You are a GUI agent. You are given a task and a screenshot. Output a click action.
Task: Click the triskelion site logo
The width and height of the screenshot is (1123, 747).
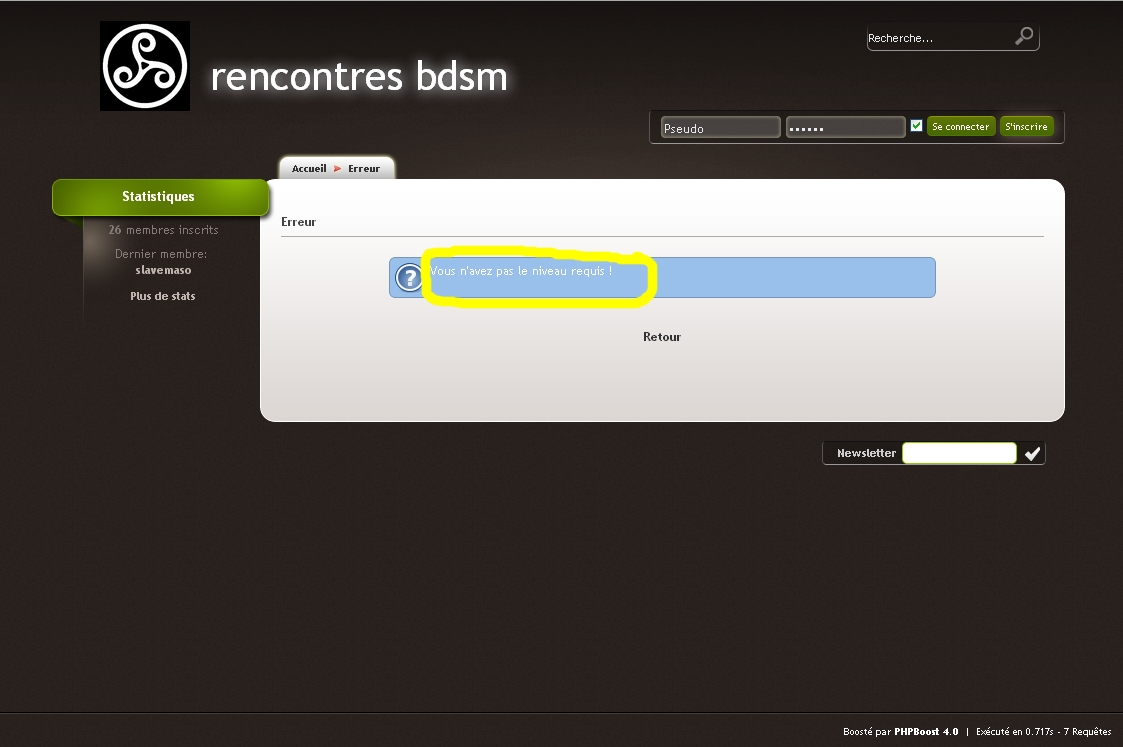145,66
